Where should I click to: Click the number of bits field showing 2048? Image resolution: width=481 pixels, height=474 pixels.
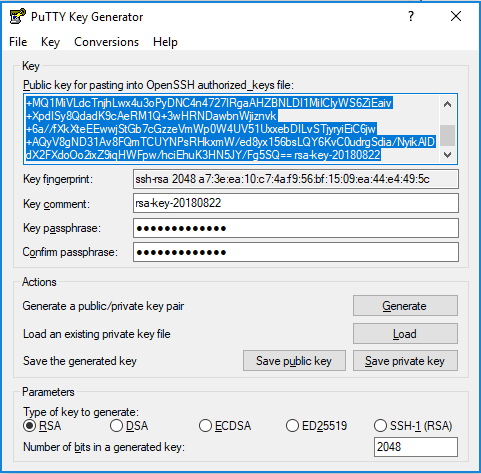coord(416,447)
